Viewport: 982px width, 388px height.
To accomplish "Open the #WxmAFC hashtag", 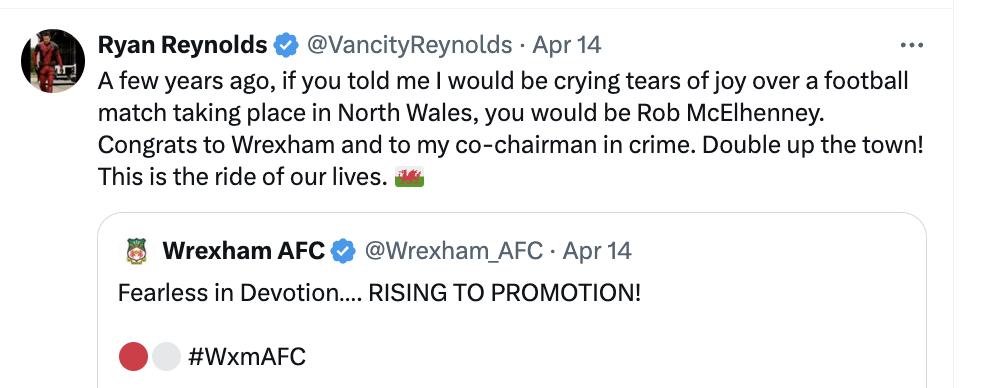I will (x=247, y=357).
